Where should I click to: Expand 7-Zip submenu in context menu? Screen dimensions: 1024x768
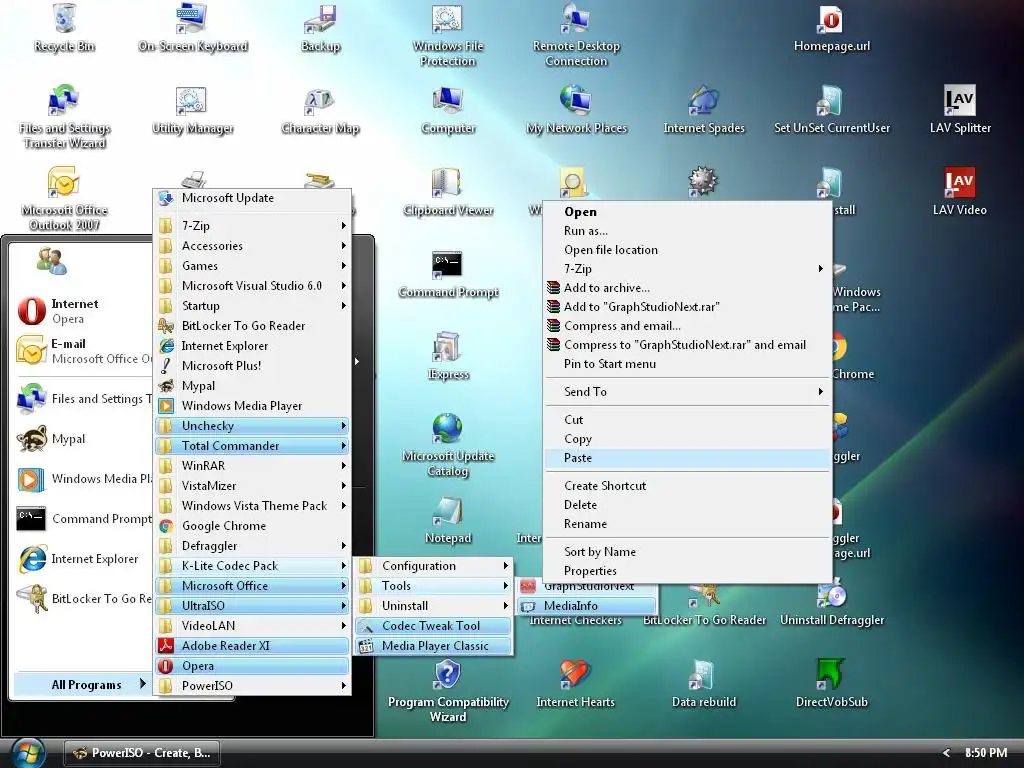tap(687, 268)
